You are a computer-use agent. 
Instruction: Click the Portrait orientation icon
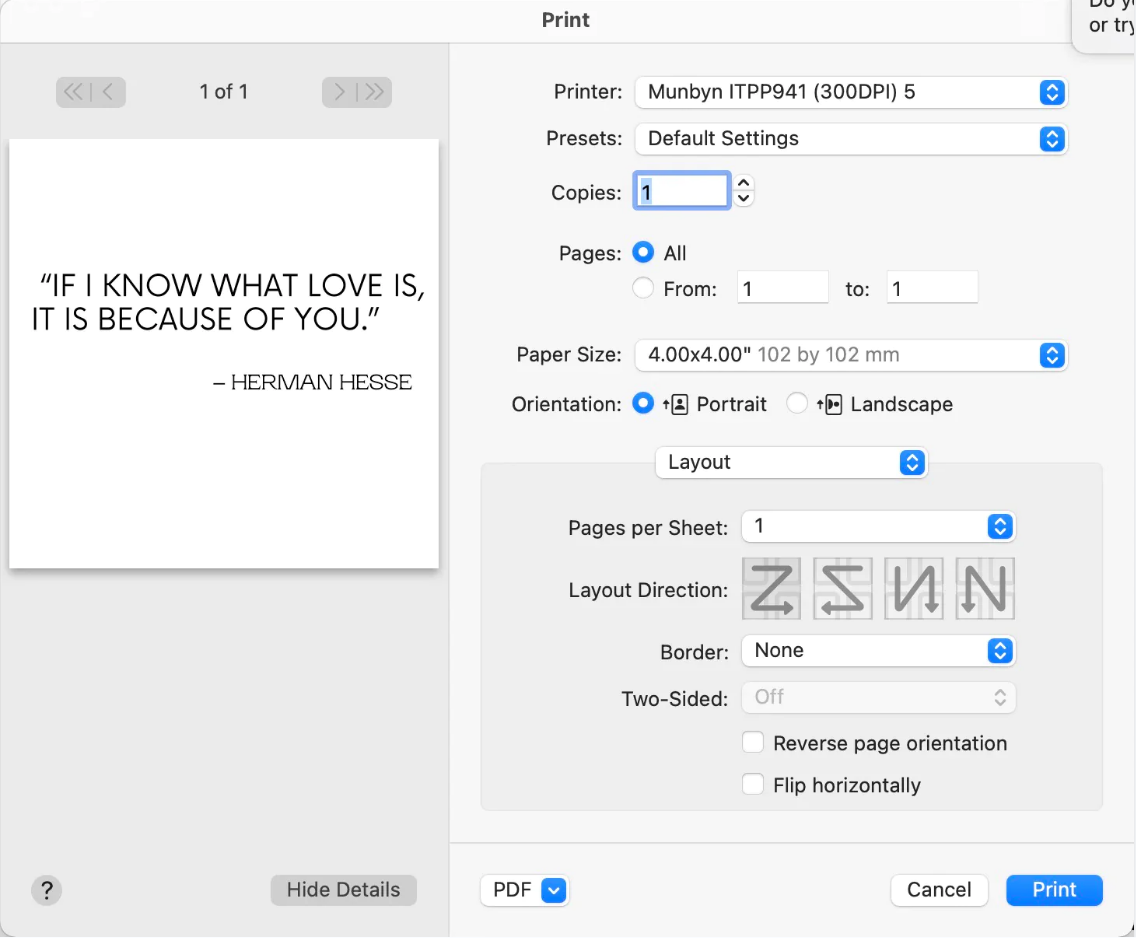pyautogui.click(x=675, y=404)
